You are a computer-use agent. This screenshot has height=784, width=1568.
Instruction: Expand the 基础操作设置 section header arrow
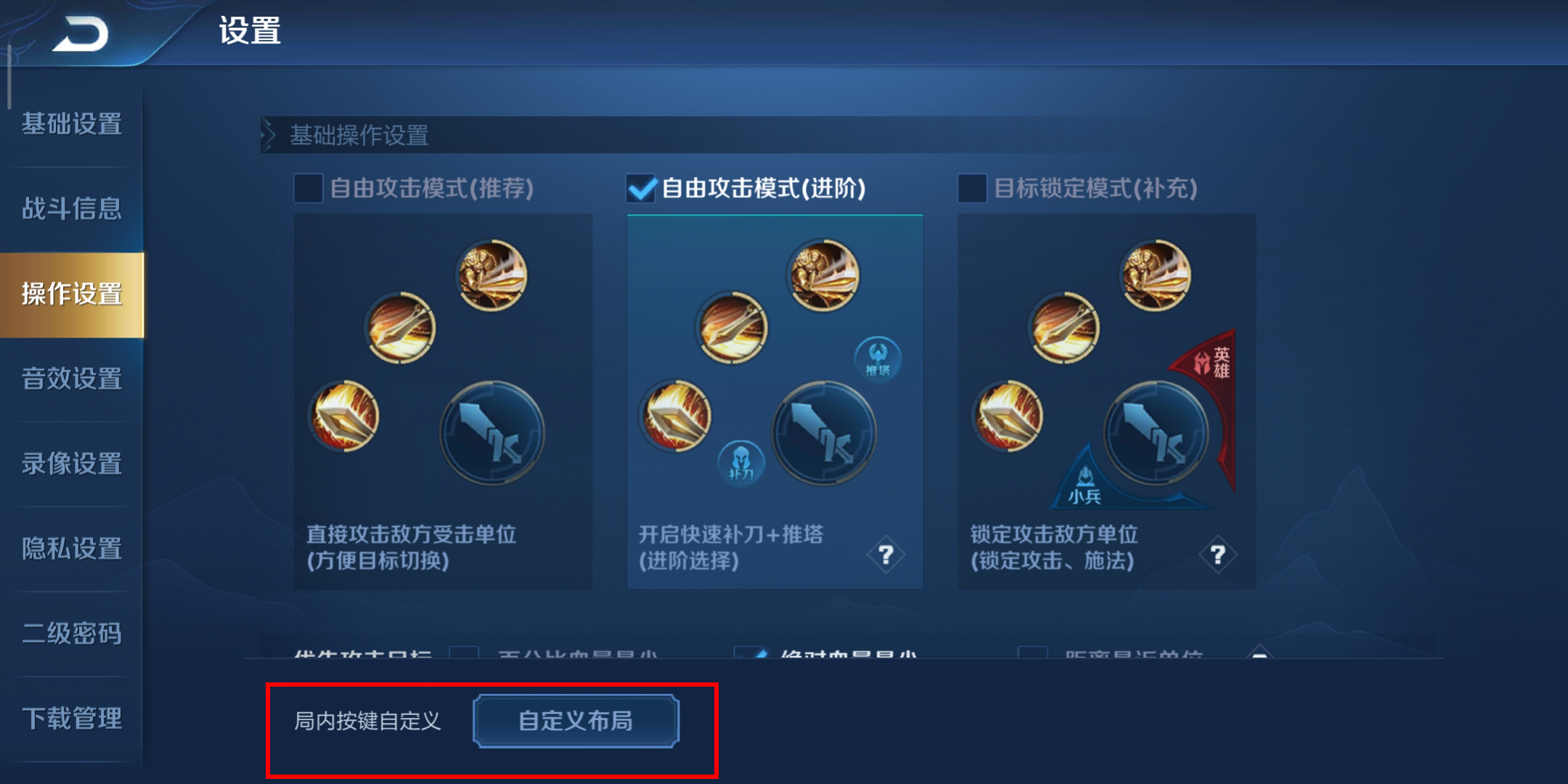pyautogui.click(x=269, y=135)
